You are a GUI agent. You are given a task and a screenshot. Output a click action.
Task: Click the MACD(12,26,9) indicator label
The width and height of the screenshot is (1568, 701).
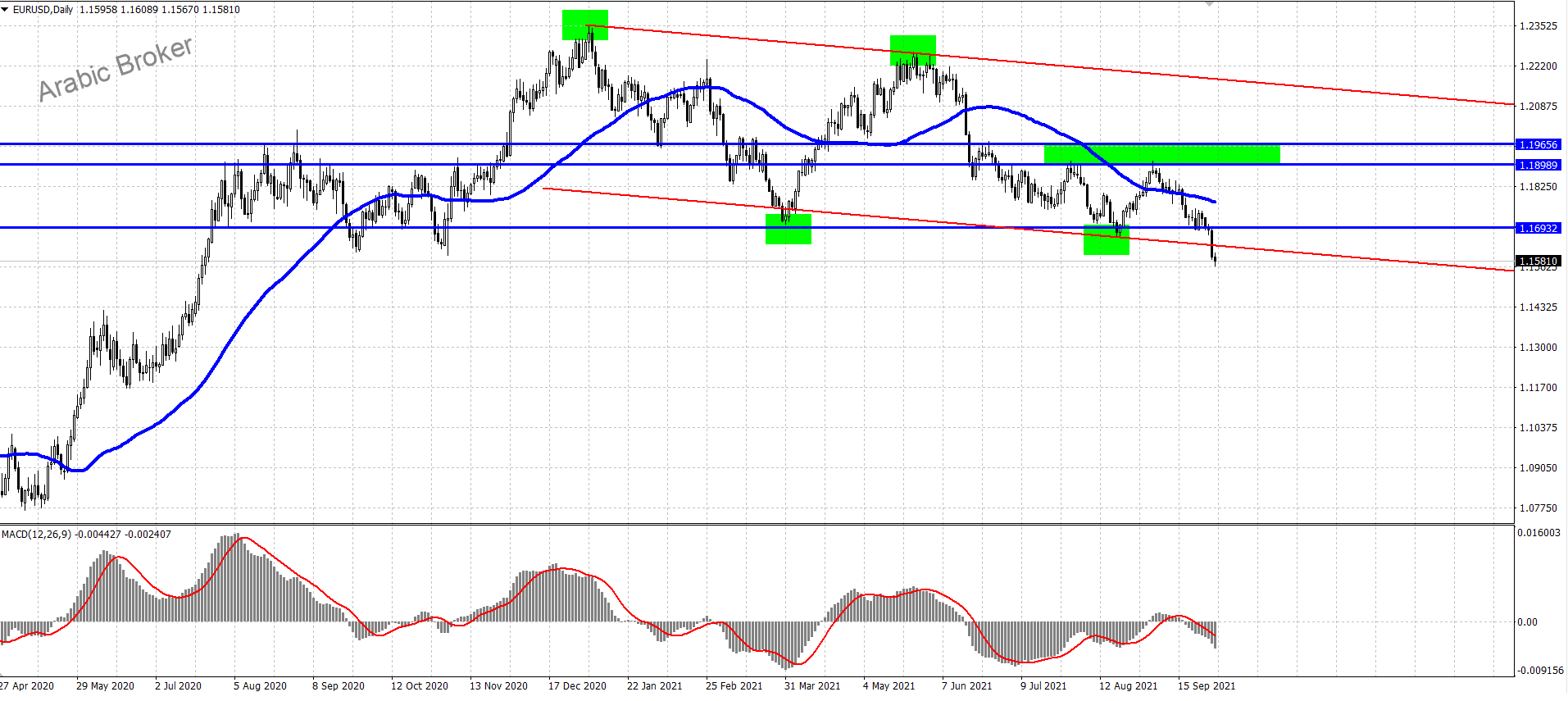point(37,534)
